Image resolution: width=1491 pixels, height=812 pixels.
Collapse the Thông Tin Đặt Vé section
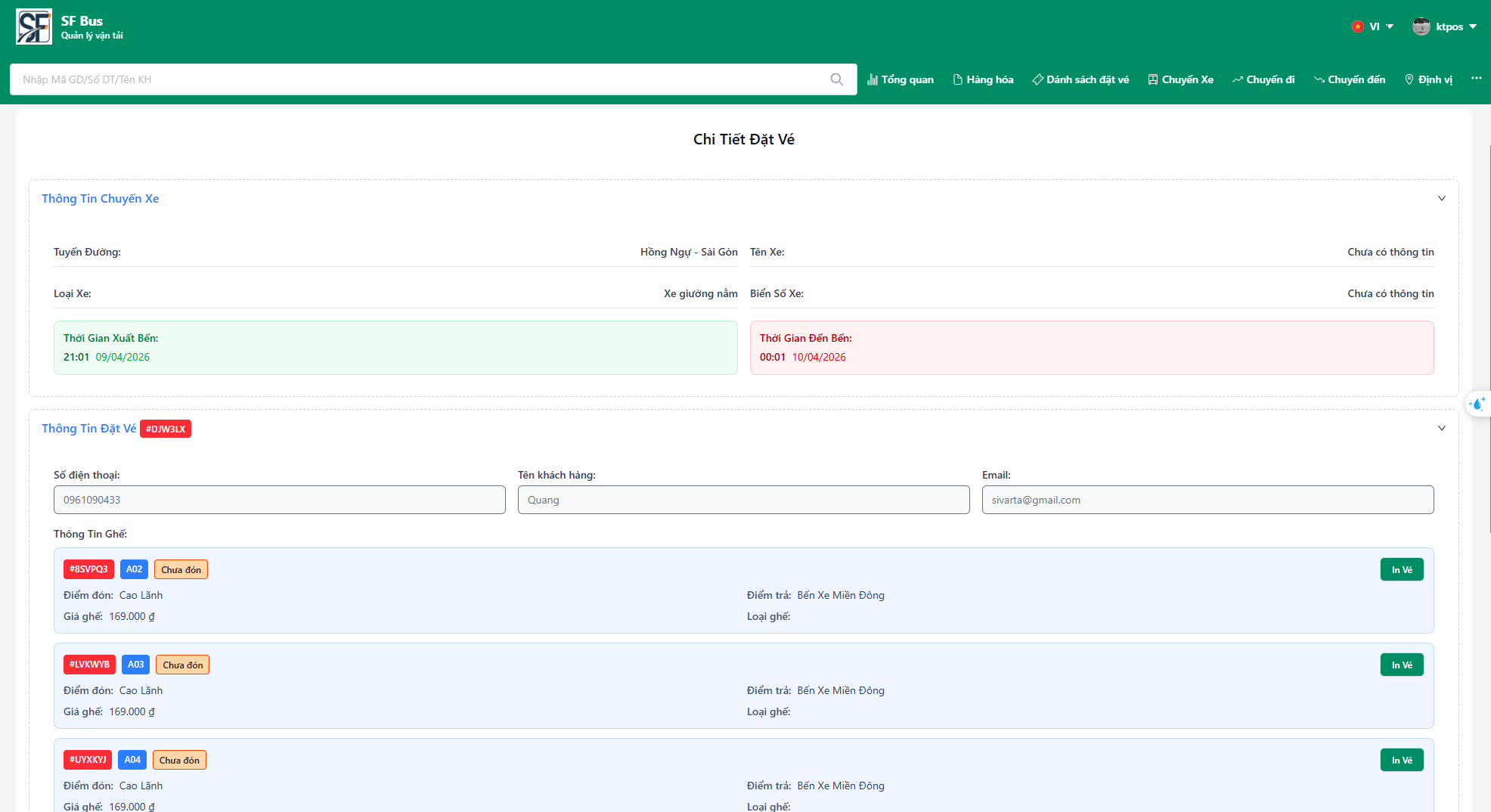point(1441,428)
